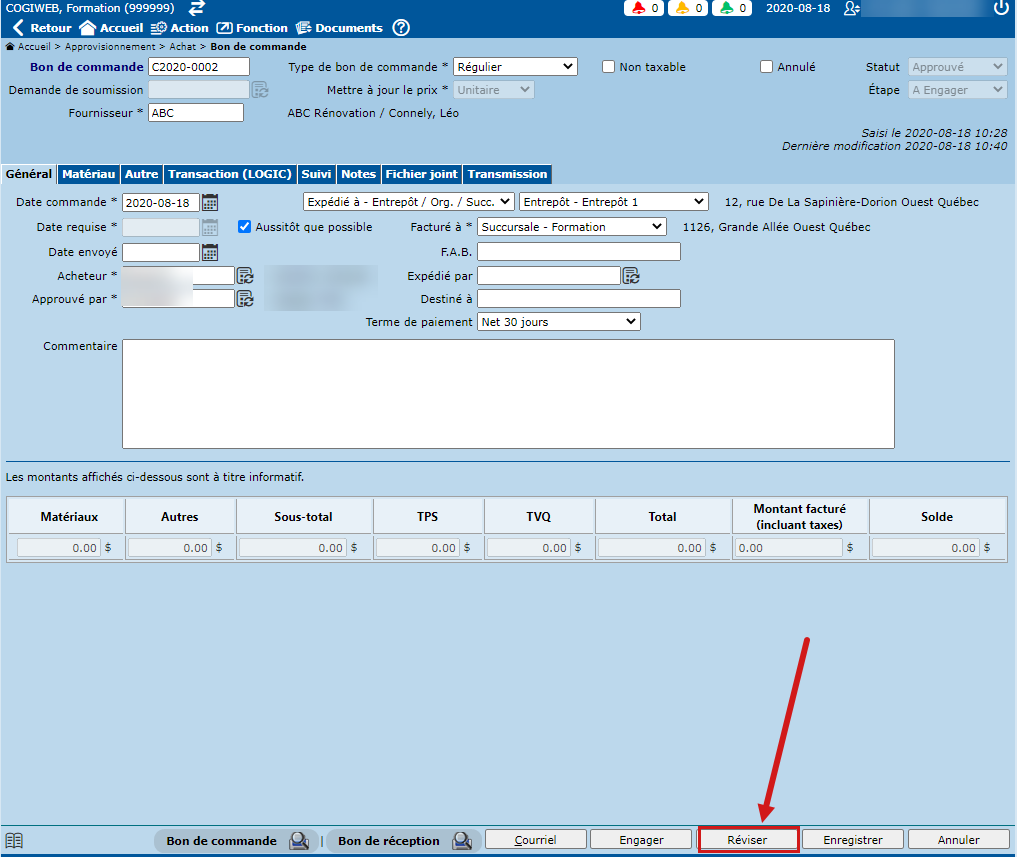
Task: Click the help question mark icon
Action: (401, 28)
